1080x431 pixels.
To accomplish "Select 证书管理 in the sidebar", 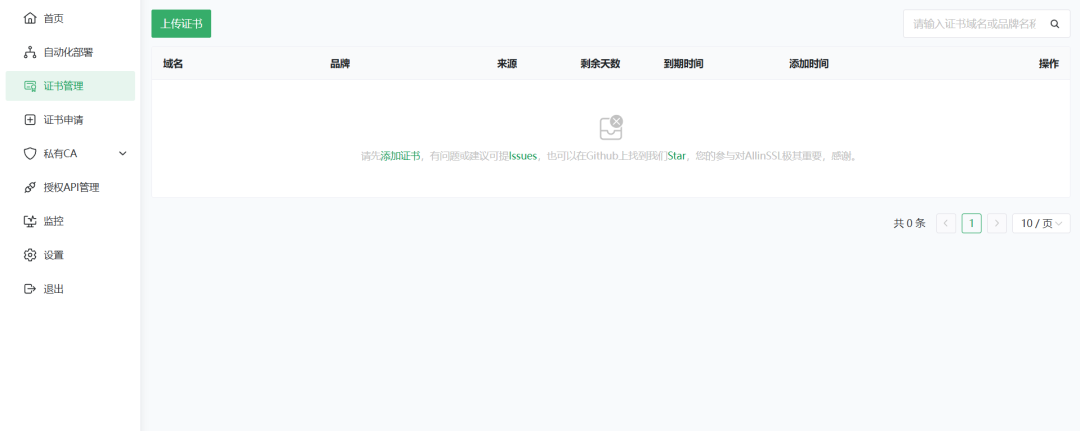I will pyautogui.click(x=70, y=86).
